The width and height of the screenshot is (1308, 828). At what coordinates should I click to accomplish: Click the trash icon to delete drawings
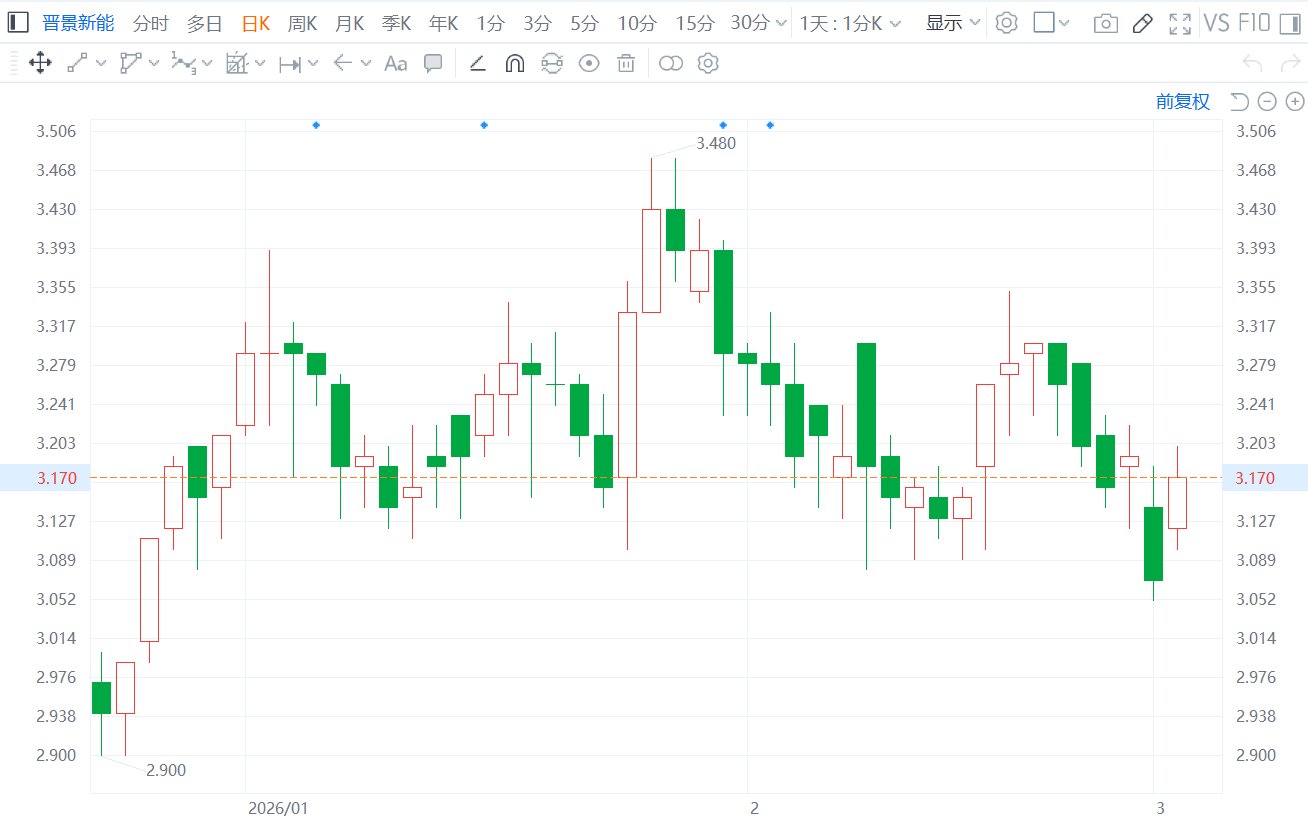coord(626,64)
